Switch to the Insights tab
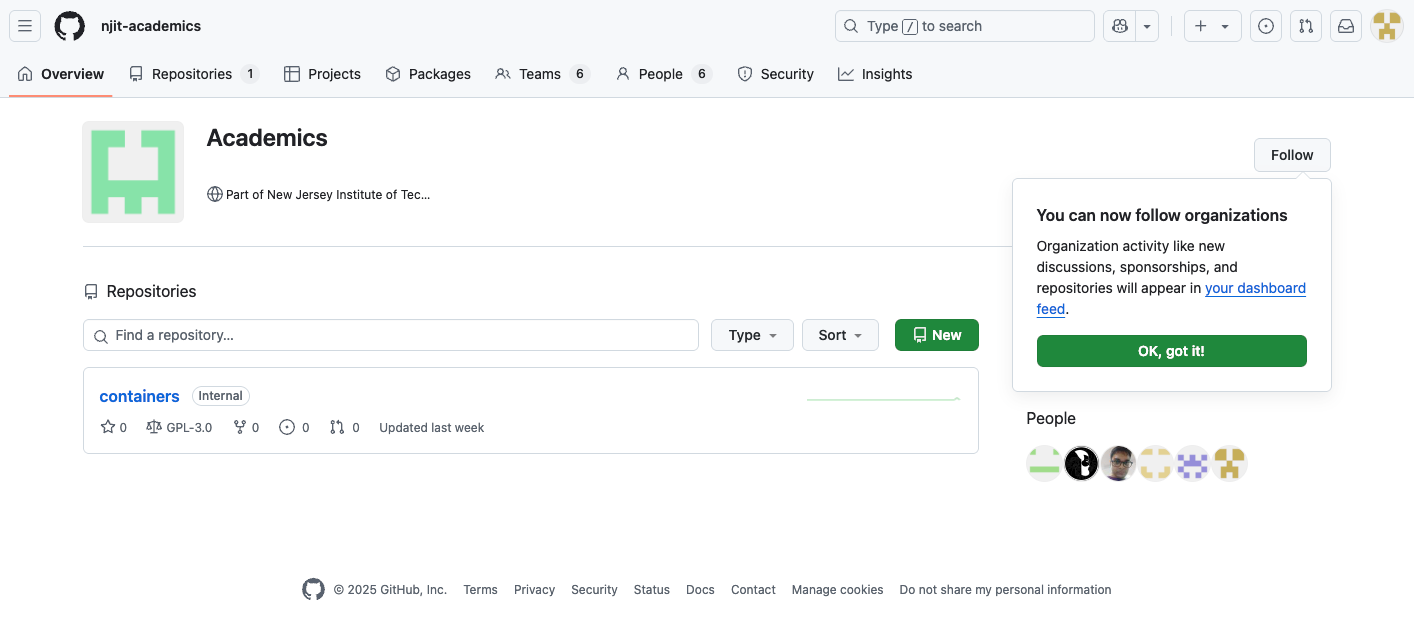 pos(875,74)
